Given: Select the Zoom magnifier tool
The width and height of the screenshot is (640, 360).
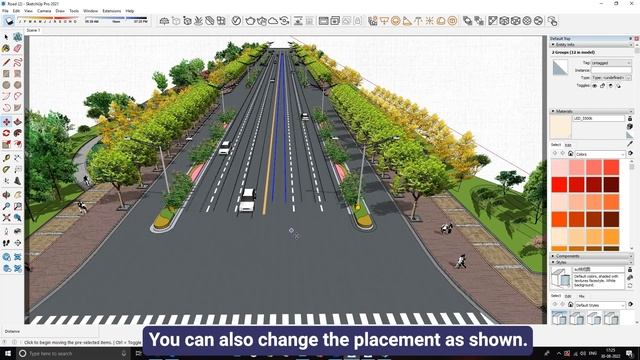Looking at the screenshot, I should [x=6, y=206].
